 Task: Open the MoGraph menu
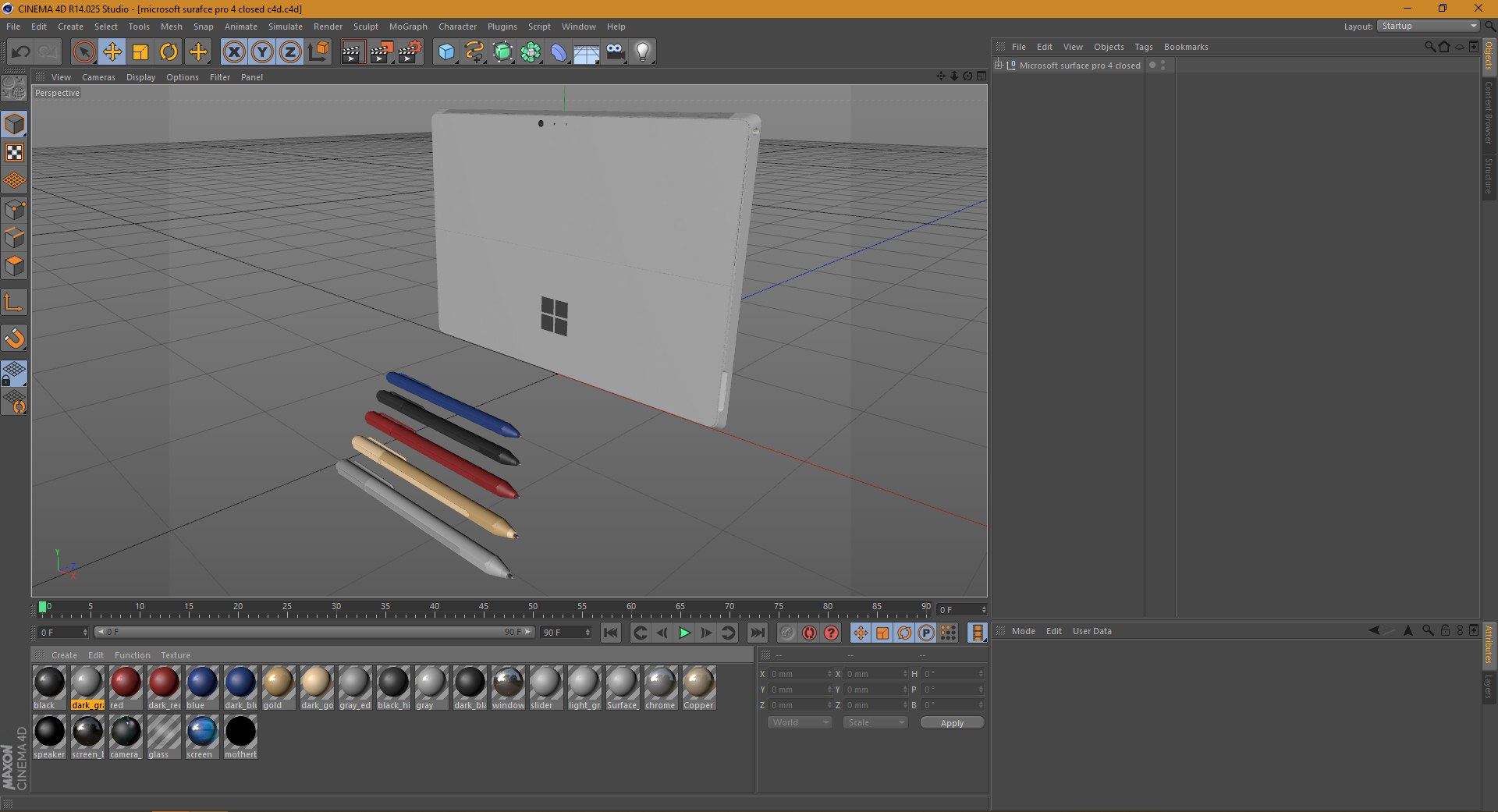point(408,27)
